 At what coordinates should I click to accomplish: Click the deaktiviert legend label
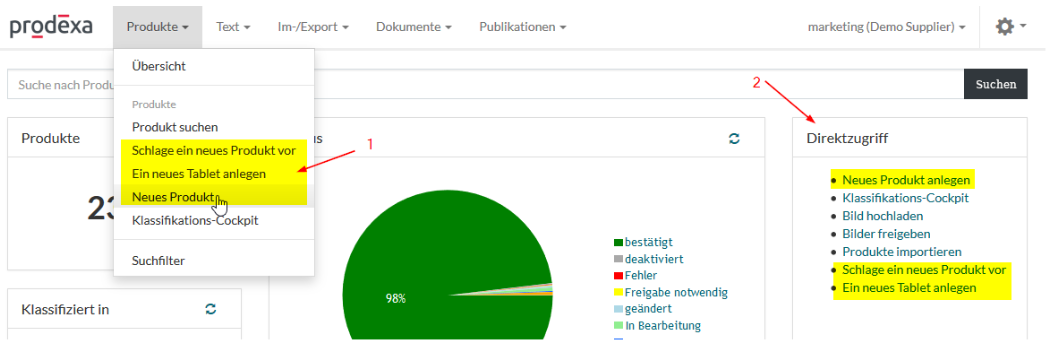pos(654,259)
